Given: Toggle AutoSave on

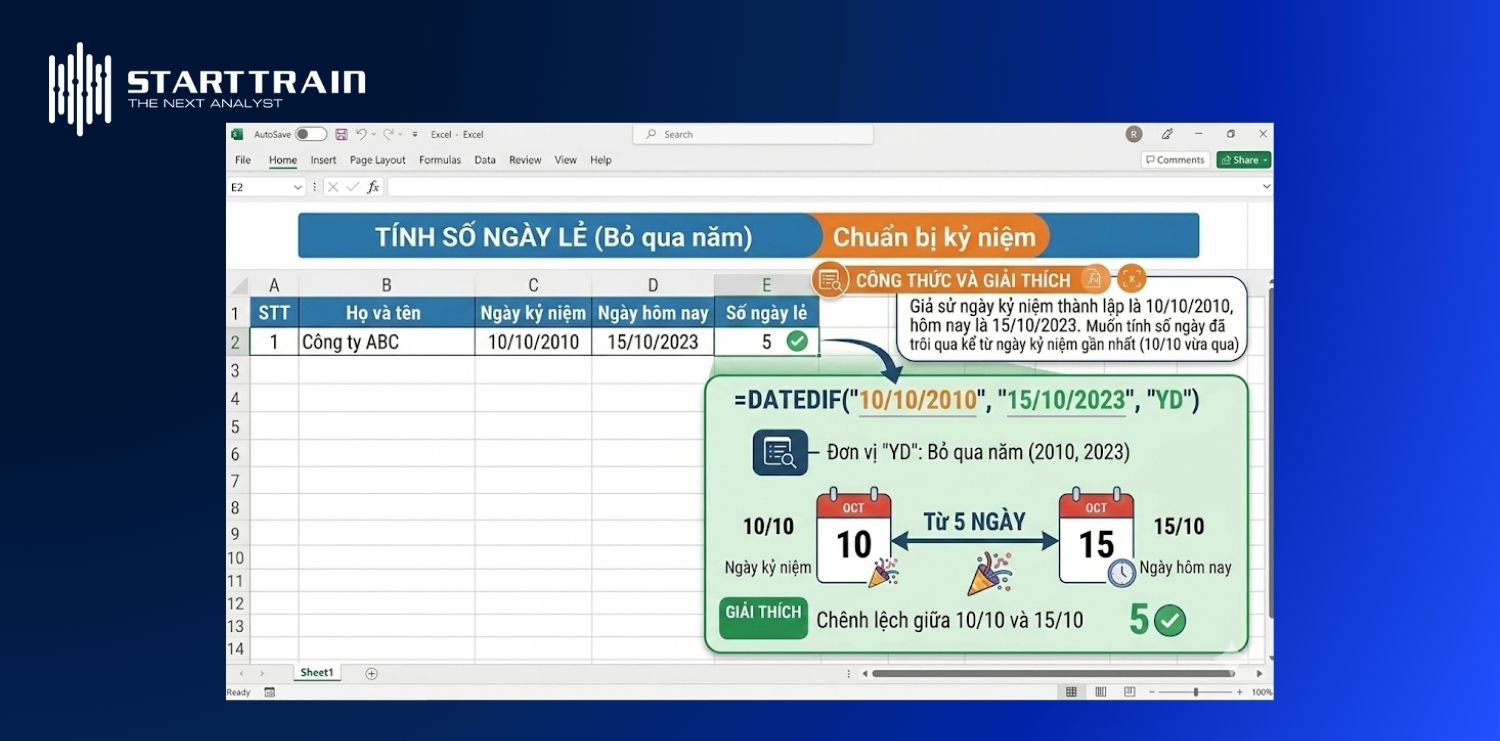Looking at the screenshot, I should coord(311,134).
